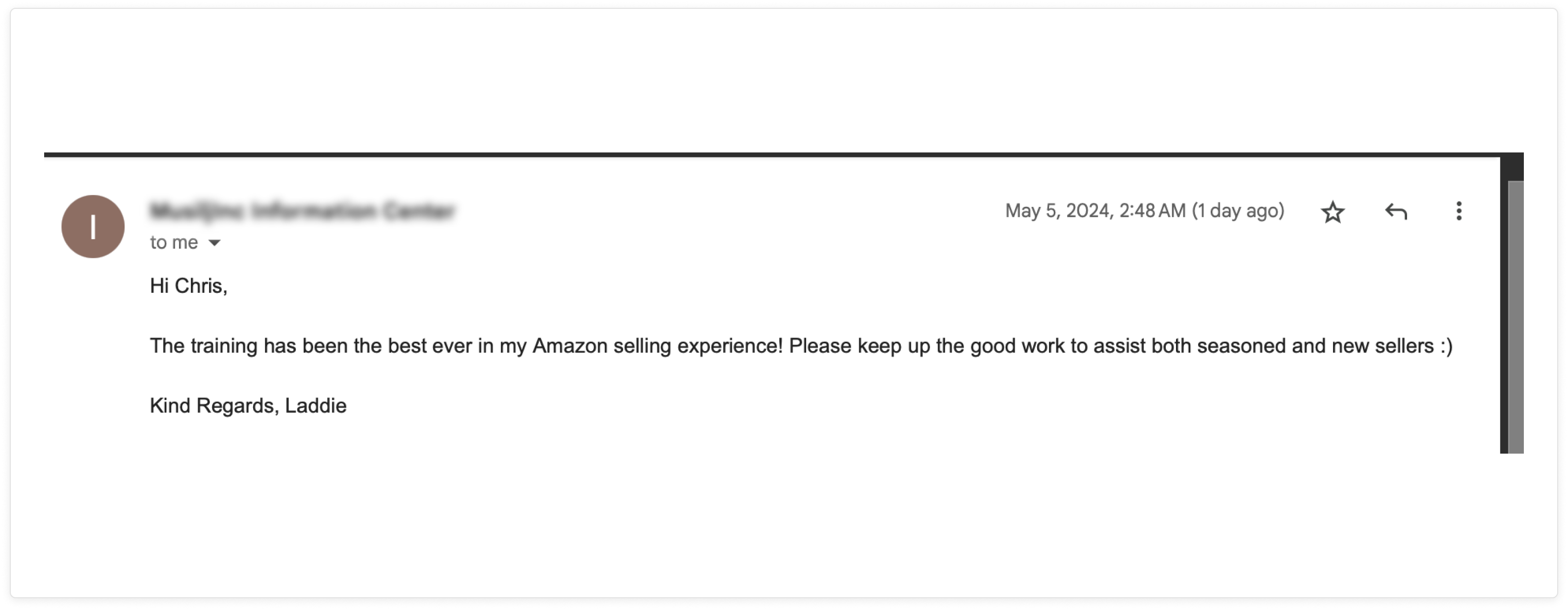
Task: Click the gray vertical scrollbar thumb
Action: (x=1516, y=316)
